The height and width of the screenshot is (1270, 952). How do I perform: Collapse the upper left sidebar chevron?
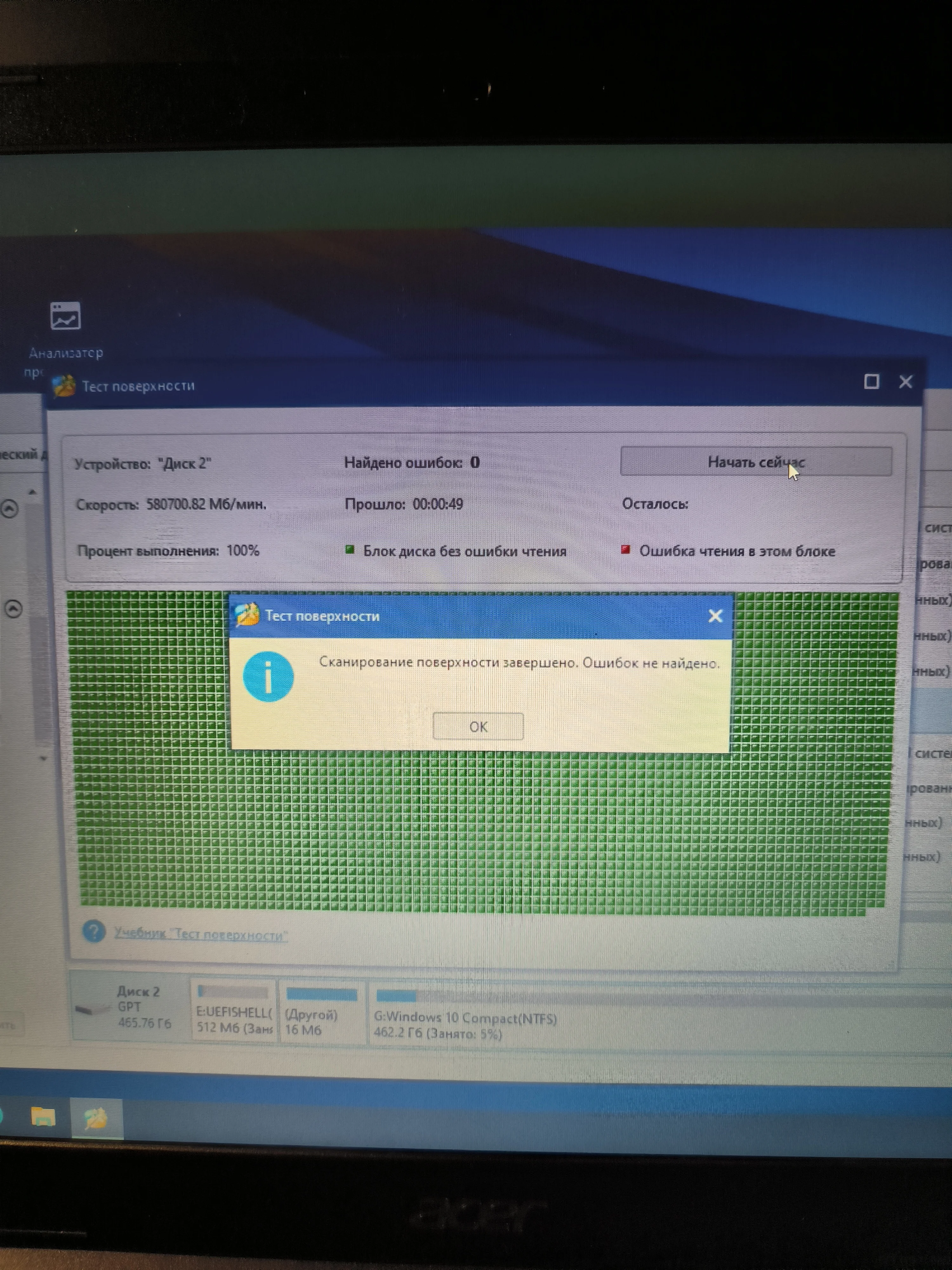[x=10, y=508]
